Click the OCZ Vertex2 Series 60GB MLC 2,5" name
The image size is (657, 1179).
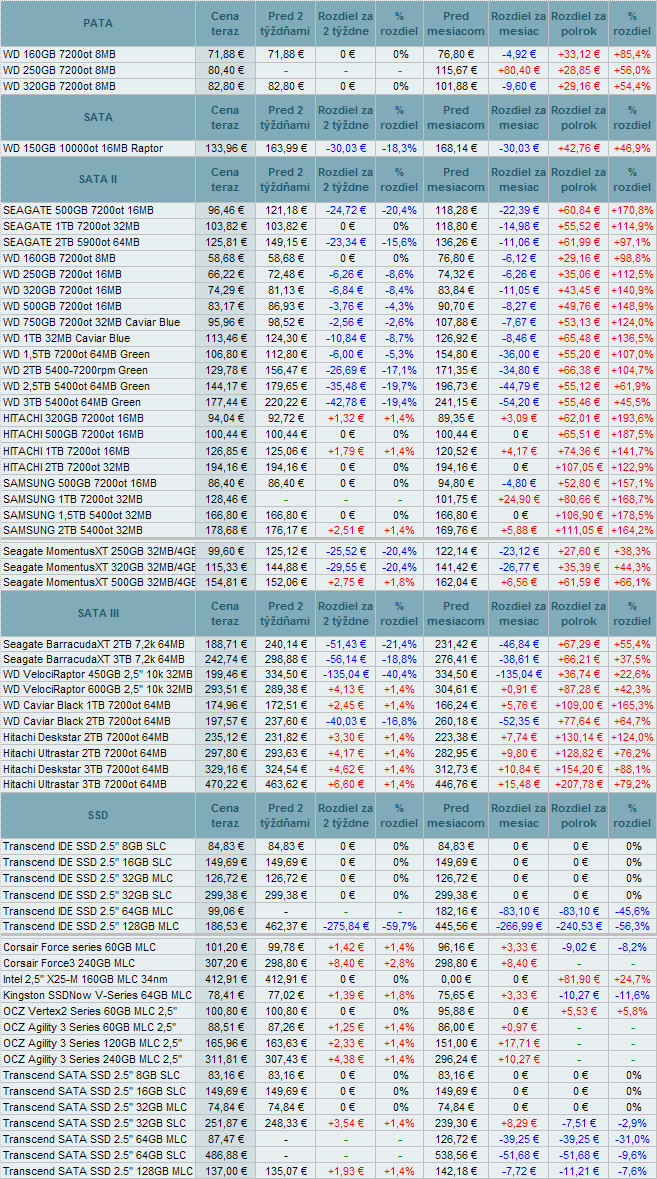coord(89,1010)
